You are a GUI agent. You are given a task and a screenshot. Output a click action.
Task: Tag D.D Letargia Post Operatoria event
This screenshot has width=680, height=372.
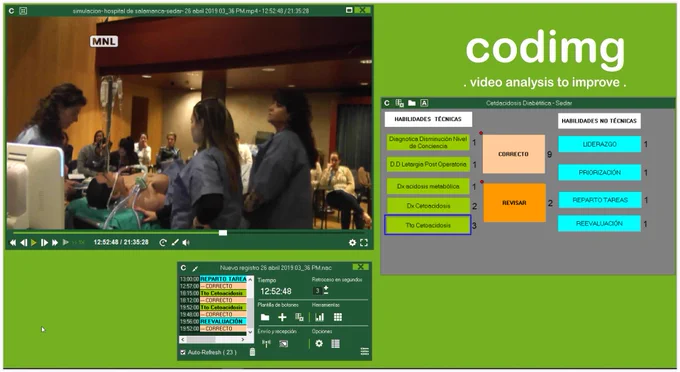point(428,164)
